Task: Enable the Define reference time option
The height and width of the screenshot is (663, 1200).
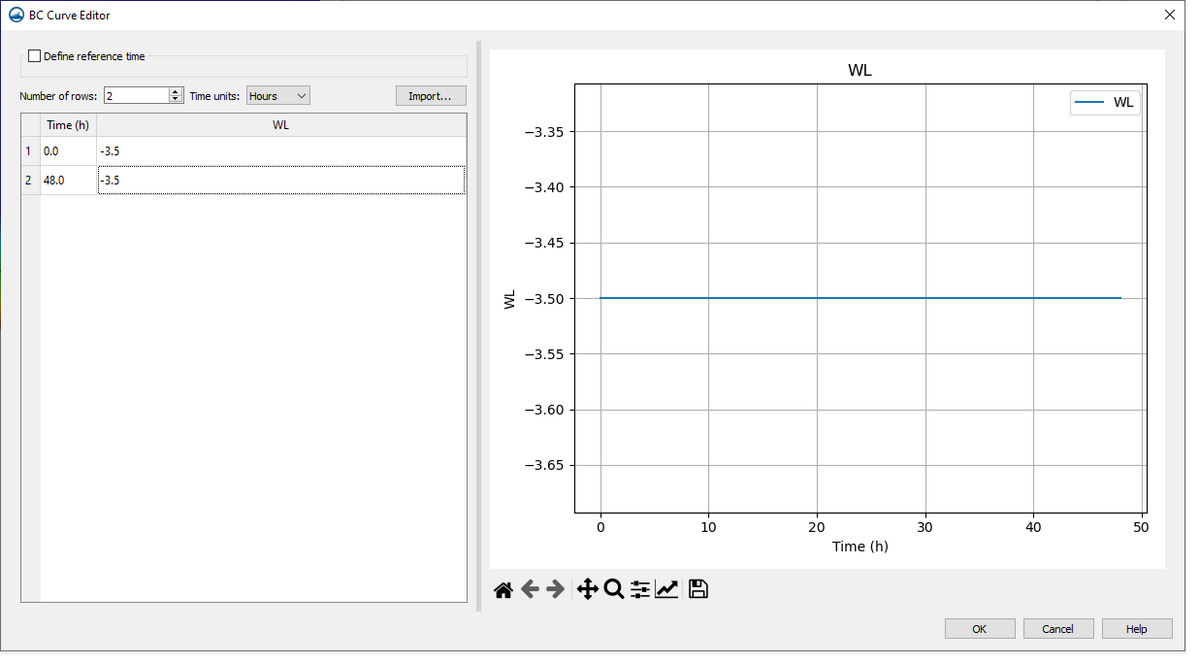Action: click(x=33, y=56)
